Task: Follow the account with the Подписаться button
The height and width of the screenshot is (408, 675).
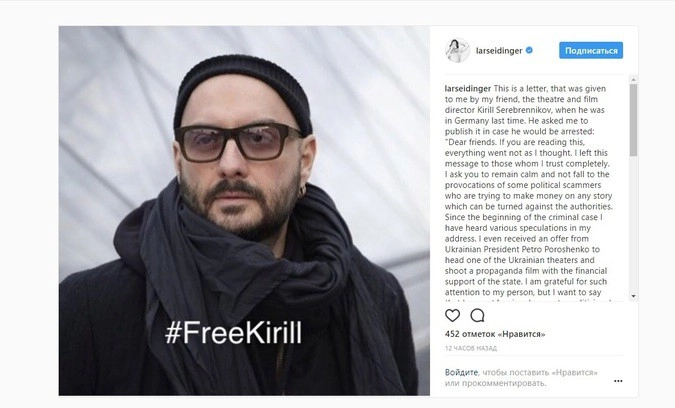Action: [x=591, y=50]
